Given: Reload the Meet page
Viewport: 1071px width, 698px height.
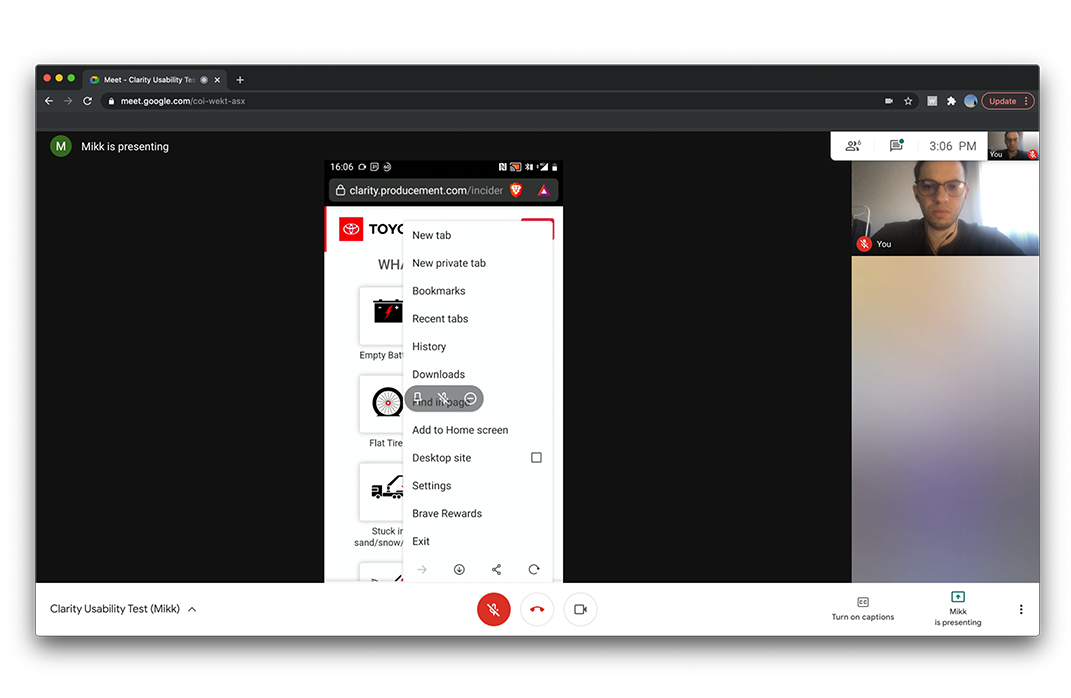Looking at the screenshot, I should coord(87,101).
